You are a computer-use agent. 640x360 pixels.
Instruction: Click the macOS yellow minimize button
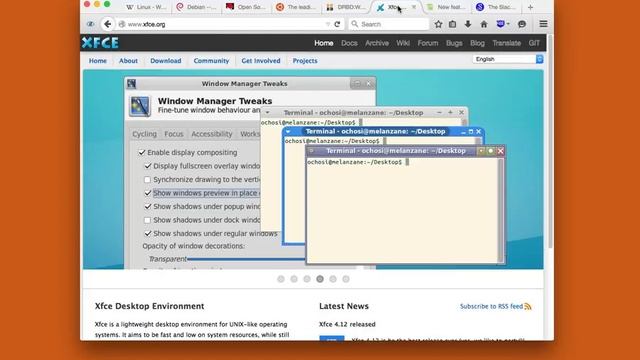pyautogui.click(x=97, y=4)
